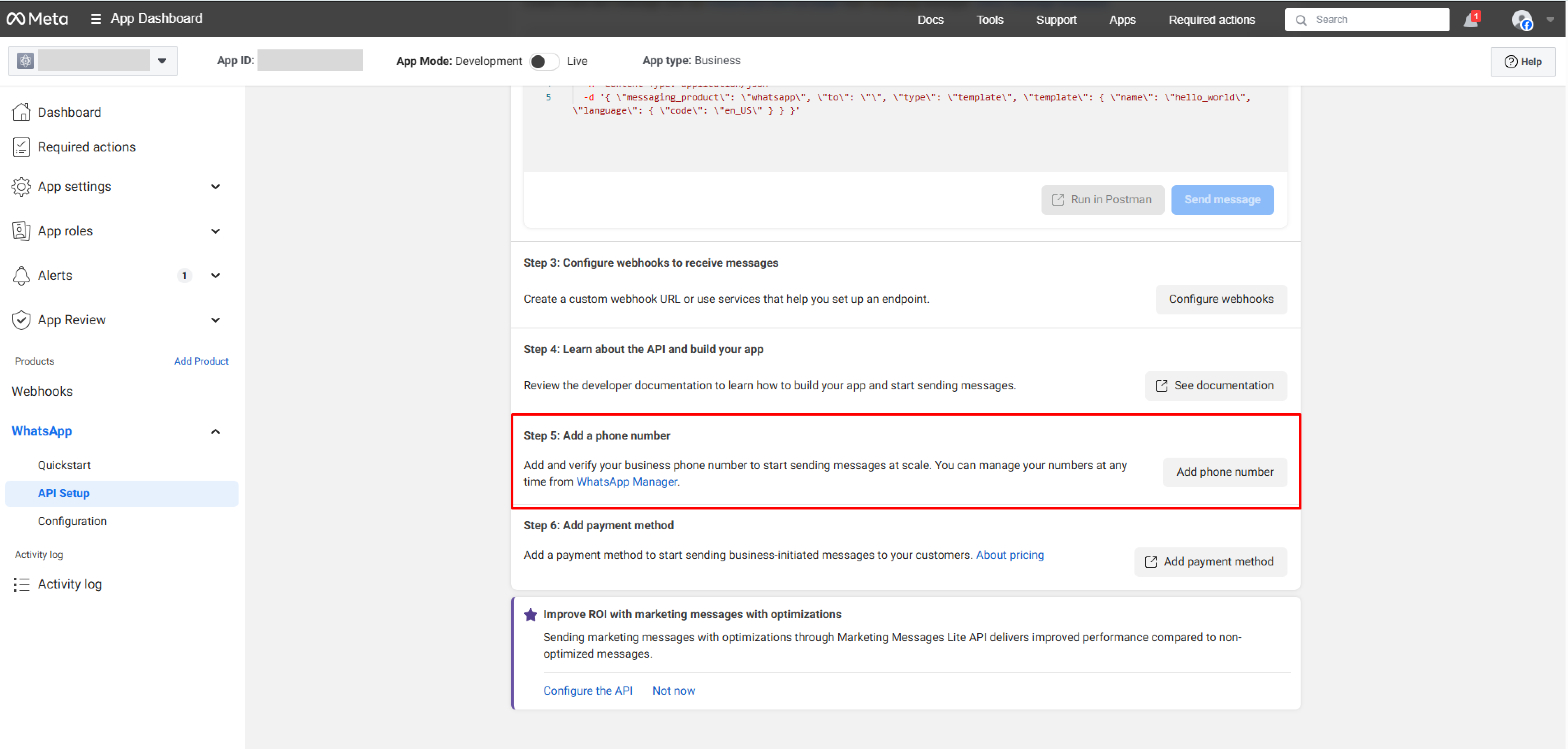Expand the App roles section
1568x749 pixels.
tap(216, 231)
